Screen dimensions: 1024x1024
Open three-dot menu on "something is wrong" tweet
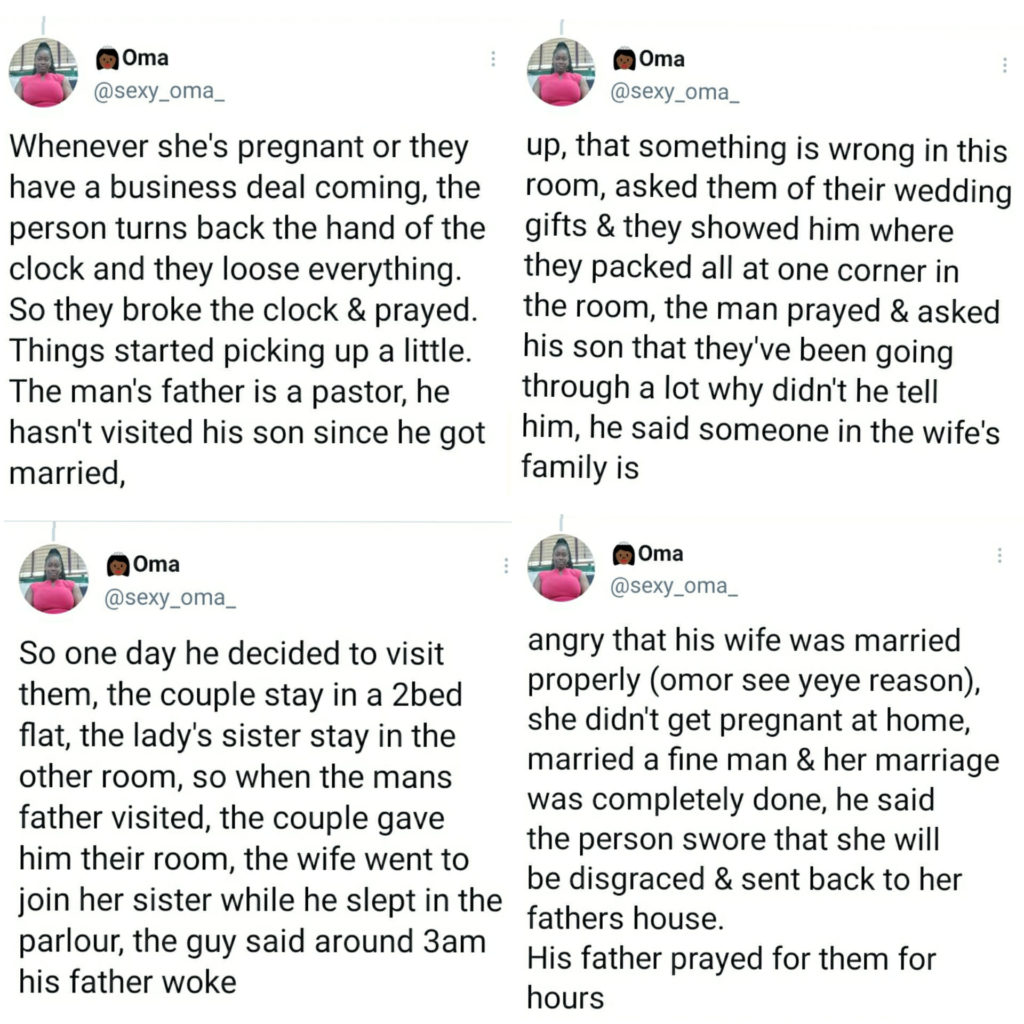click(1004, 65)
